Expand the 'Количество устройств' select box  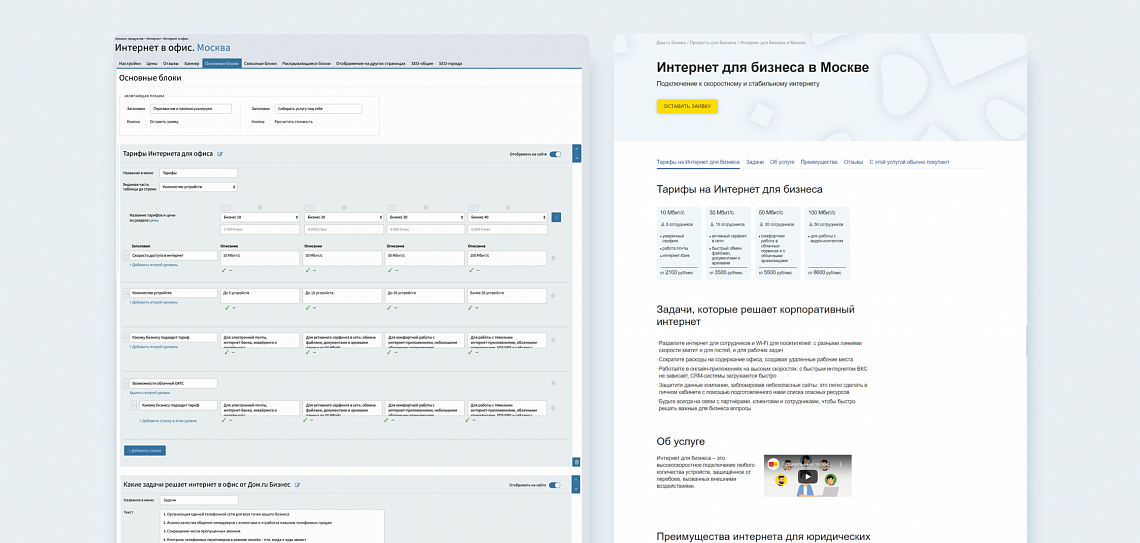pos(198,187)
